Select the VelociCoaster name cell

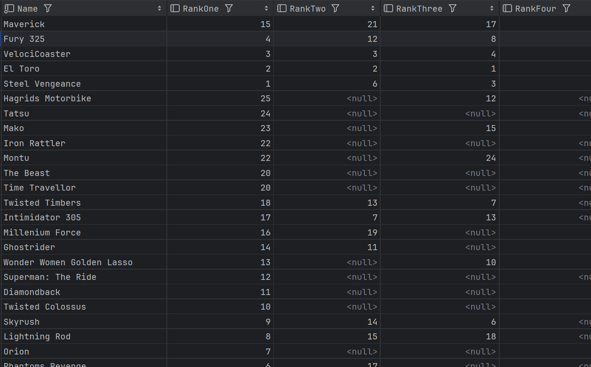tap(84, 54)
